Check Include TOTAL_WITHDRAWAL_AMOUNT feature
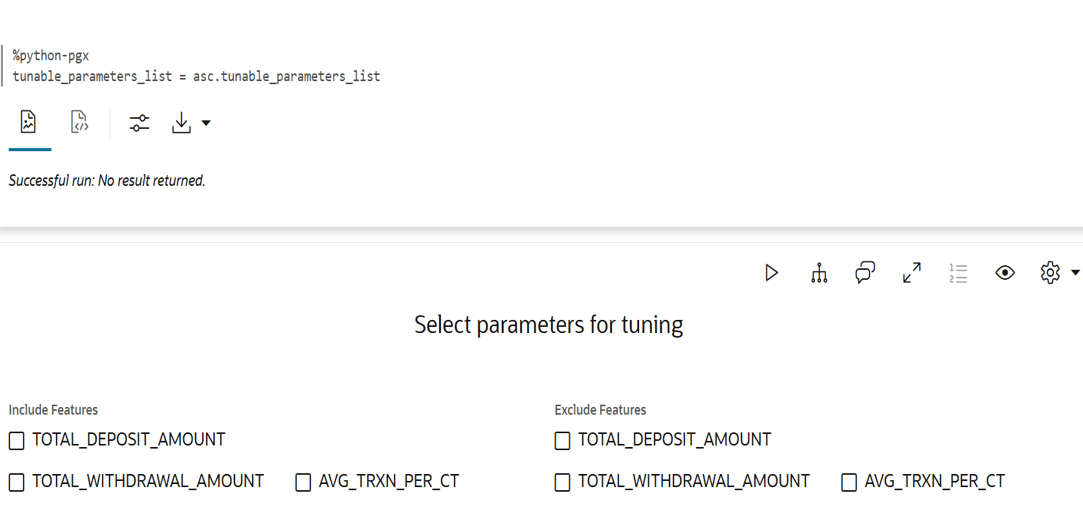Viewport: 1083px width, 513px height. click(17, 482)
